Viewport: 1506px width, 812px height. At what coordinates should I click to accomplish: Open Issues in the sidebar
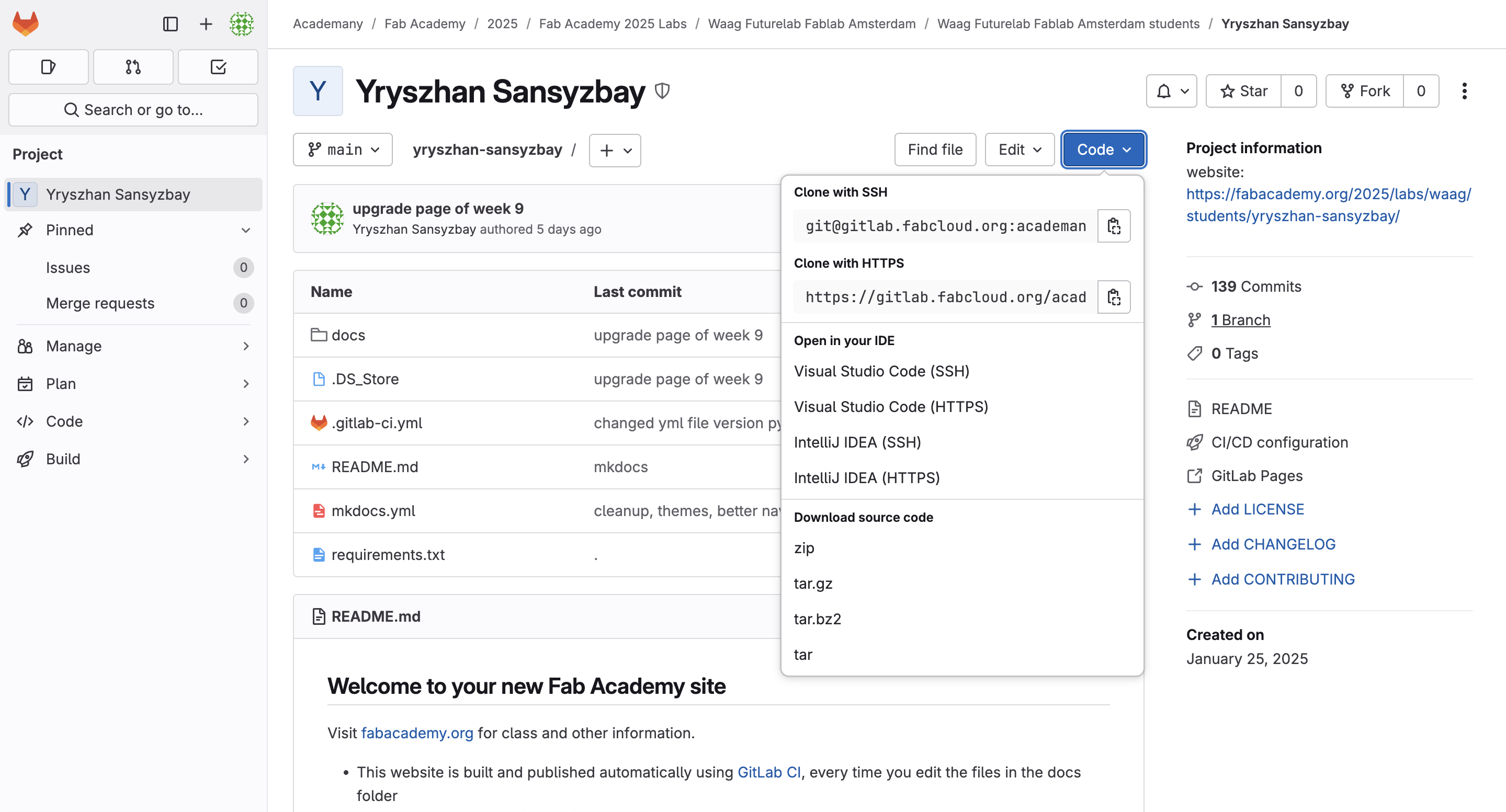click(x=134, y=268)
